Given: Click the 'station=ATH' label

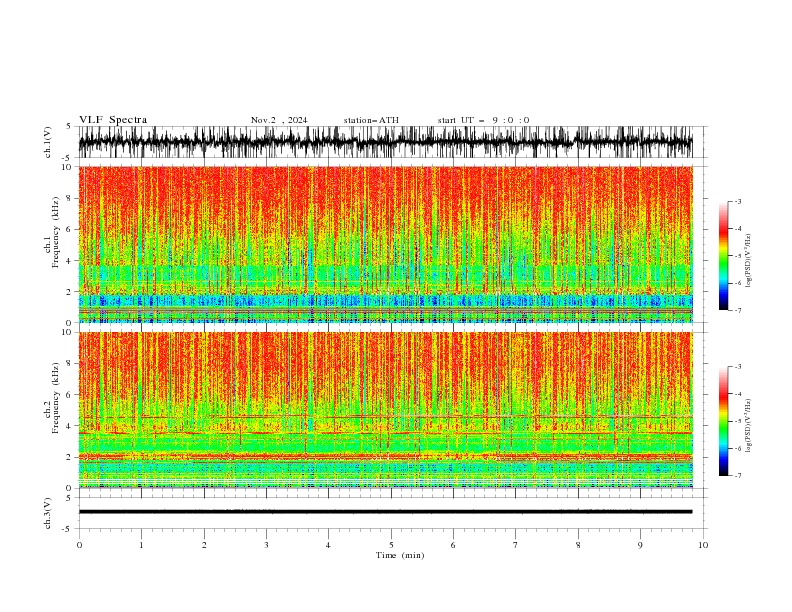Looking at the screenshot, I should (371, 120).
